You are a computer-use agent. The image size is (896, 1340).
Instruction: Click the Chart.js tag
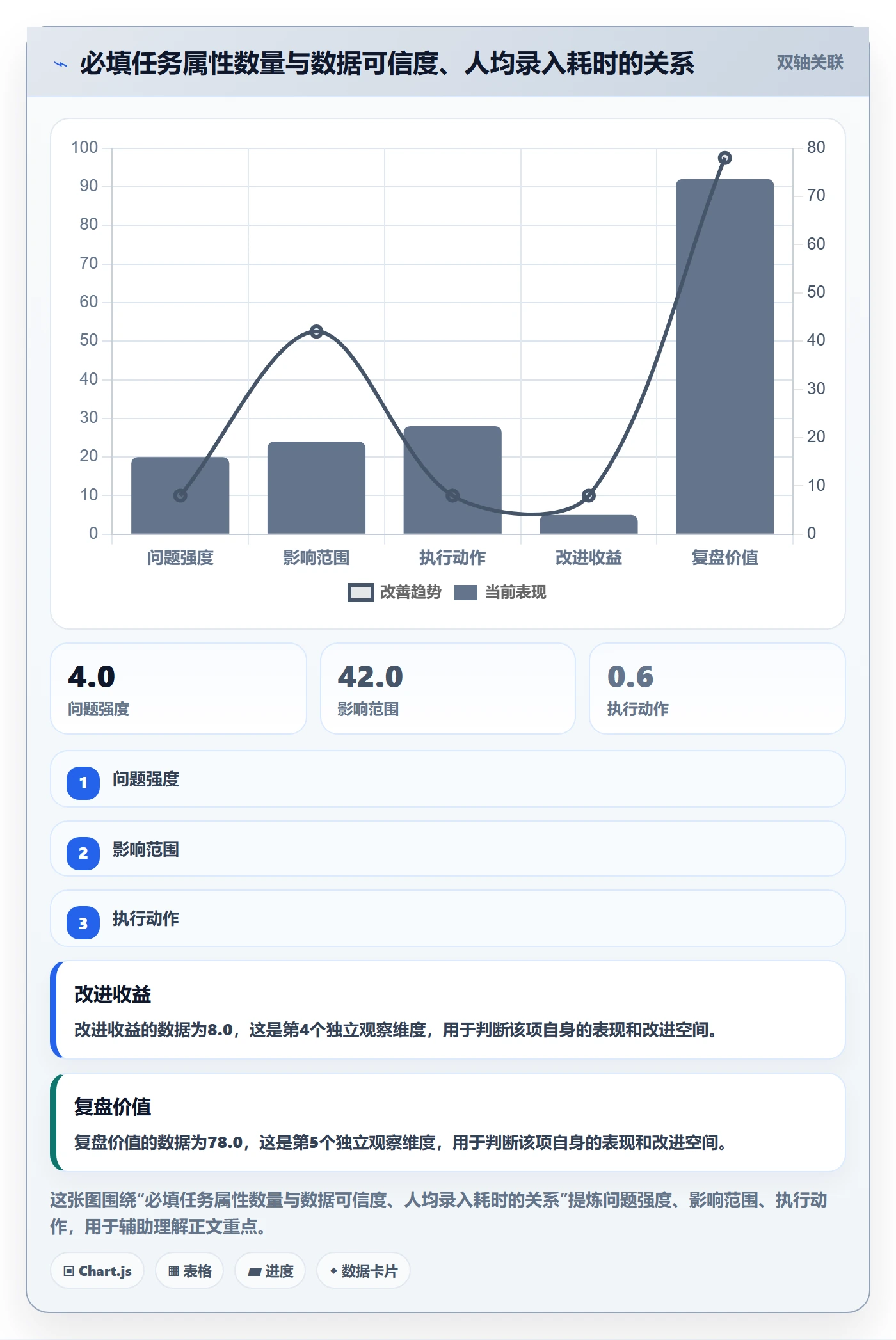click(97, 1271)
